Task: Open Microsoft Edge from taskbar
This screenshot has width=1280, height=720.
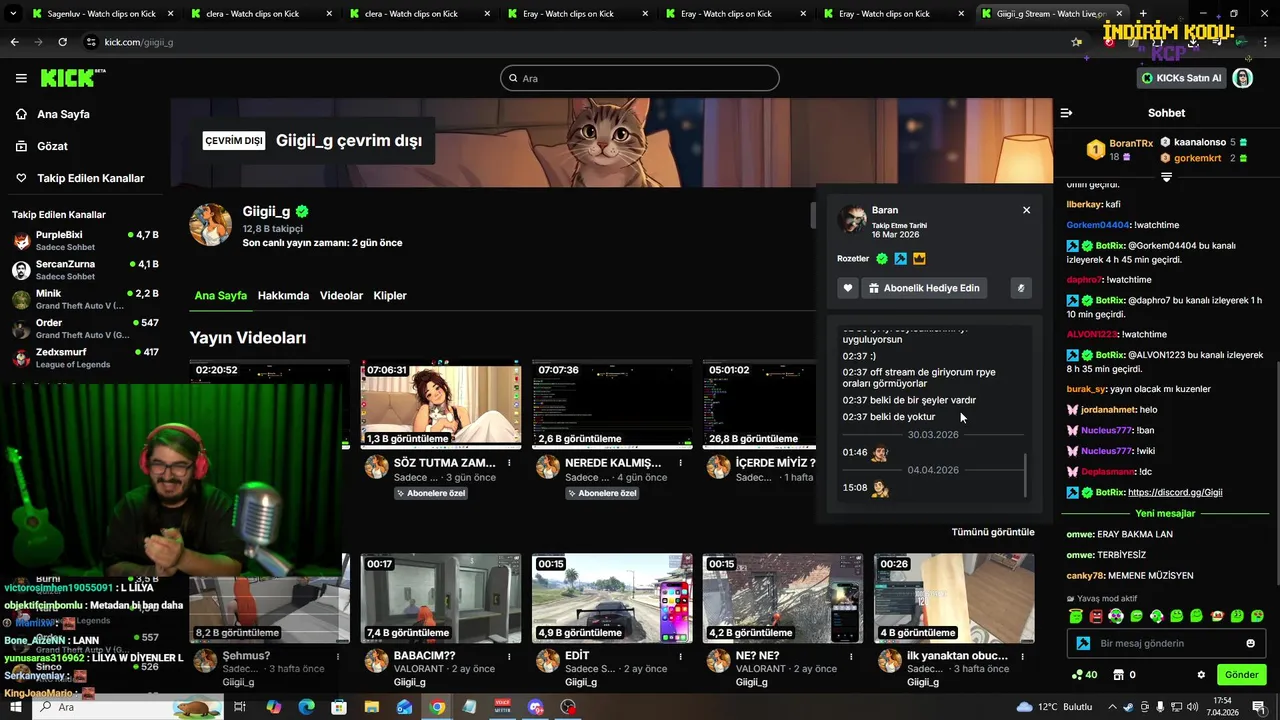Action: [307, 707]
